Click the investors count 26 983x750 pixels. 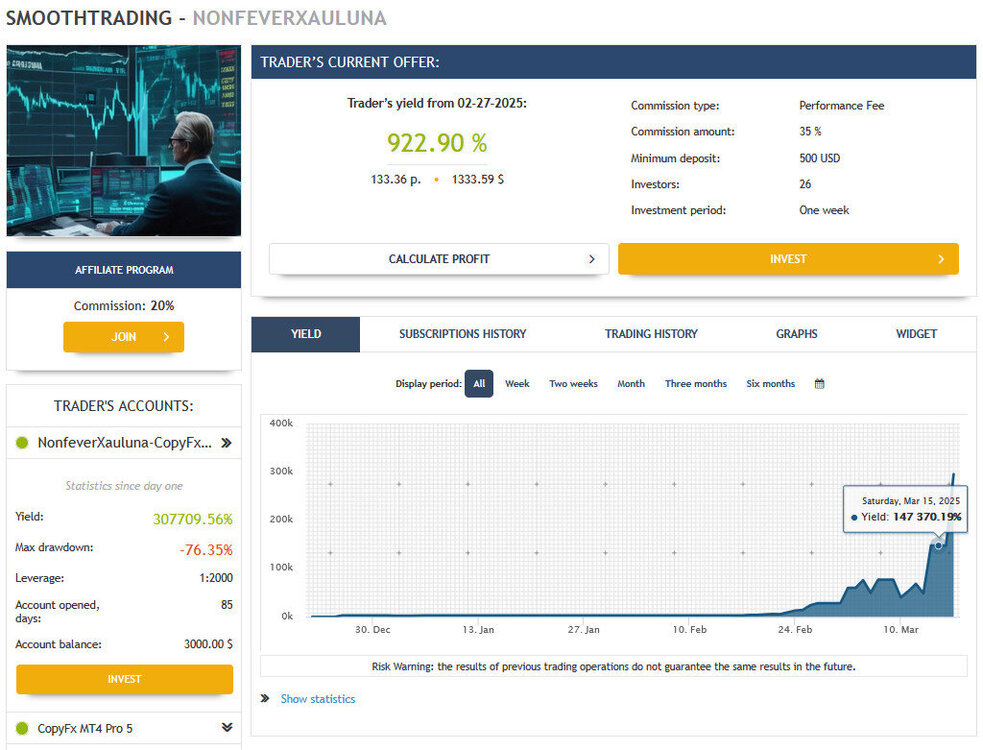pyautogui.click(x=805, y=184)
